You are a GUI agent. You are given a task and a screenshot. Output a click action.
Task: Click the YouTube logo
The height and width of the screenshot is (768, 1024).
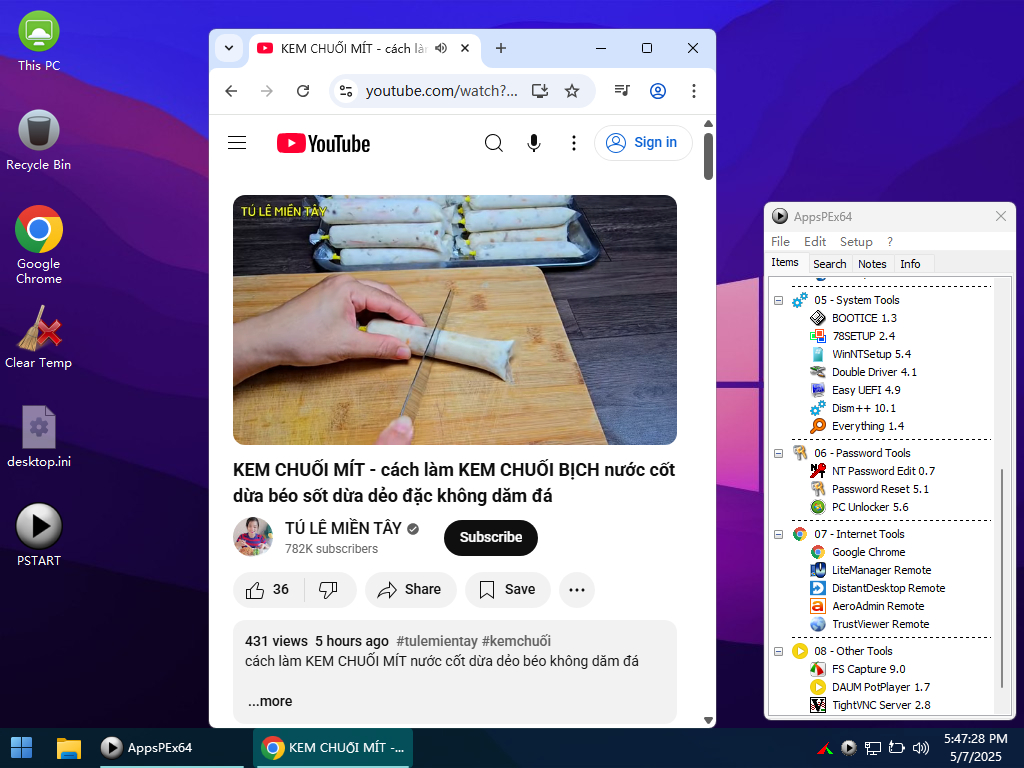click(x=323, y=143)
